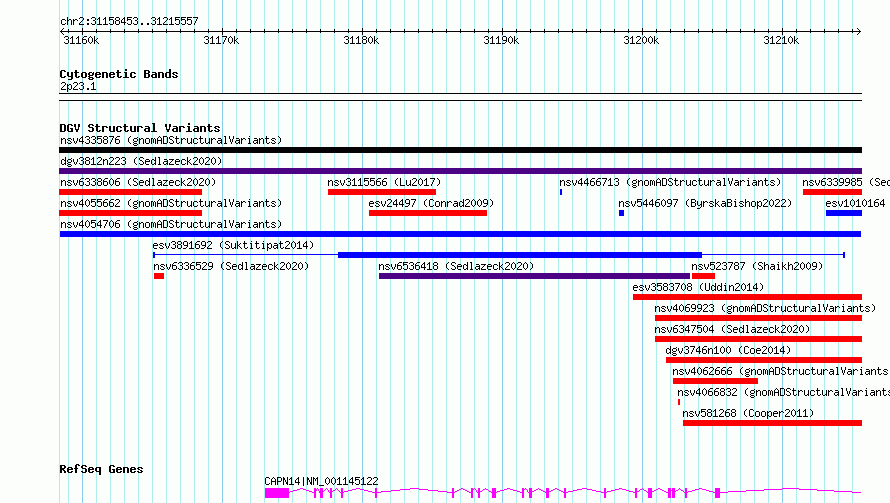This screenshot has height=503, width=890.
Task: Open nsv6347504 (Sedlazeck2020) label
Action: click(x=732, y=329)
